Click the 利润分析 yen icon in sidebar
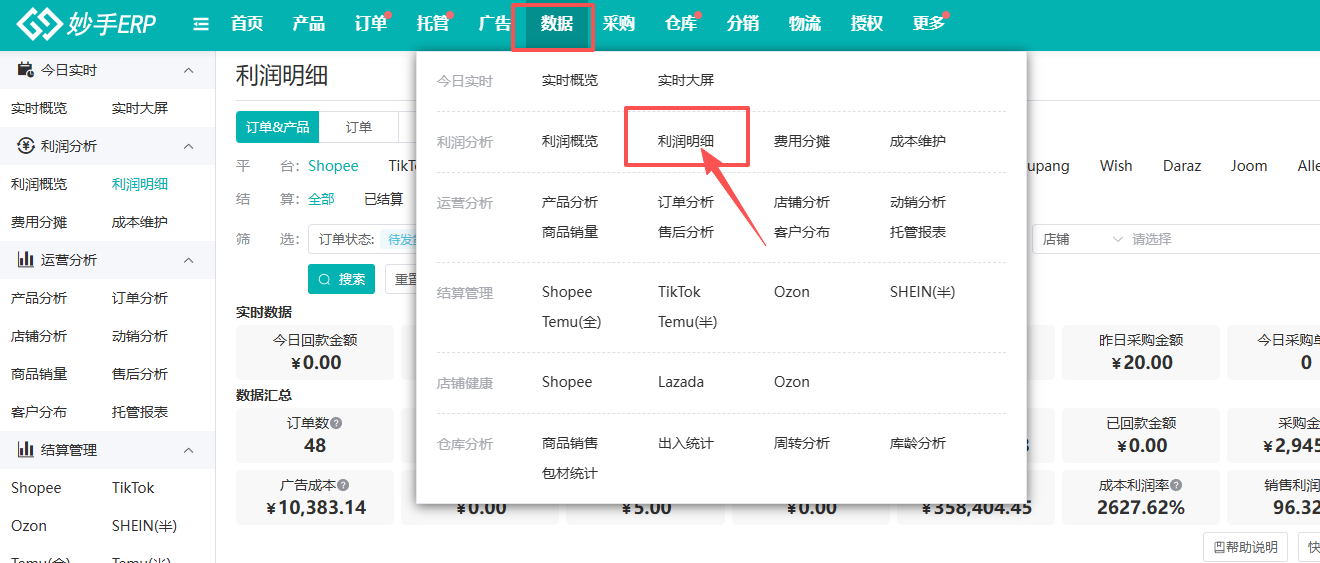 point(26,146)
